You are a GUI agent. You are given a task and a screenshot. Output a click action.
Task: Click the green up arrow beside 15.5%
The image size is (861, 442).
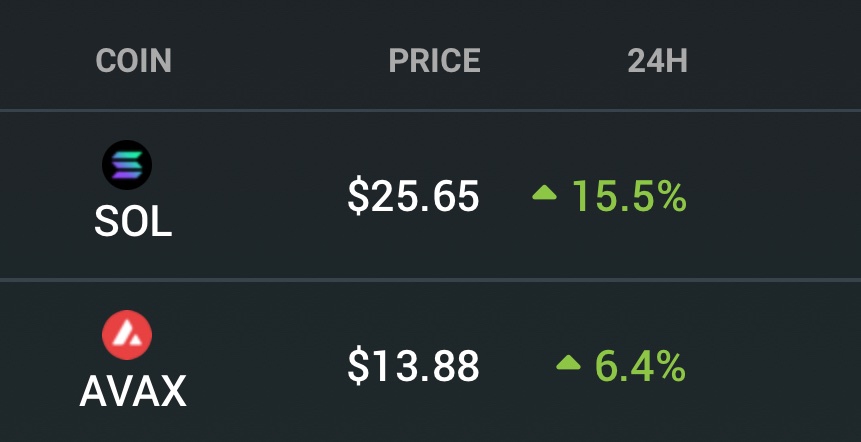[x=544, y=193]
